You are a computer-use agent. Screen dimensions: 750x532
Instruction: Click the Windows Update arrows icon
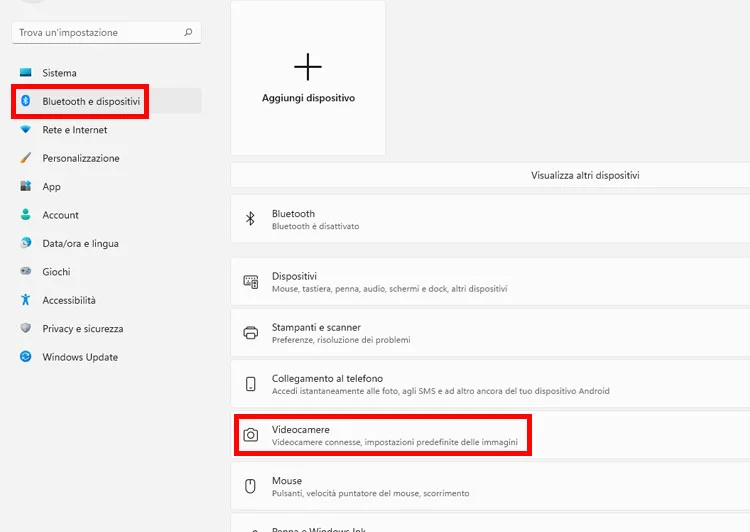[26, 356]
